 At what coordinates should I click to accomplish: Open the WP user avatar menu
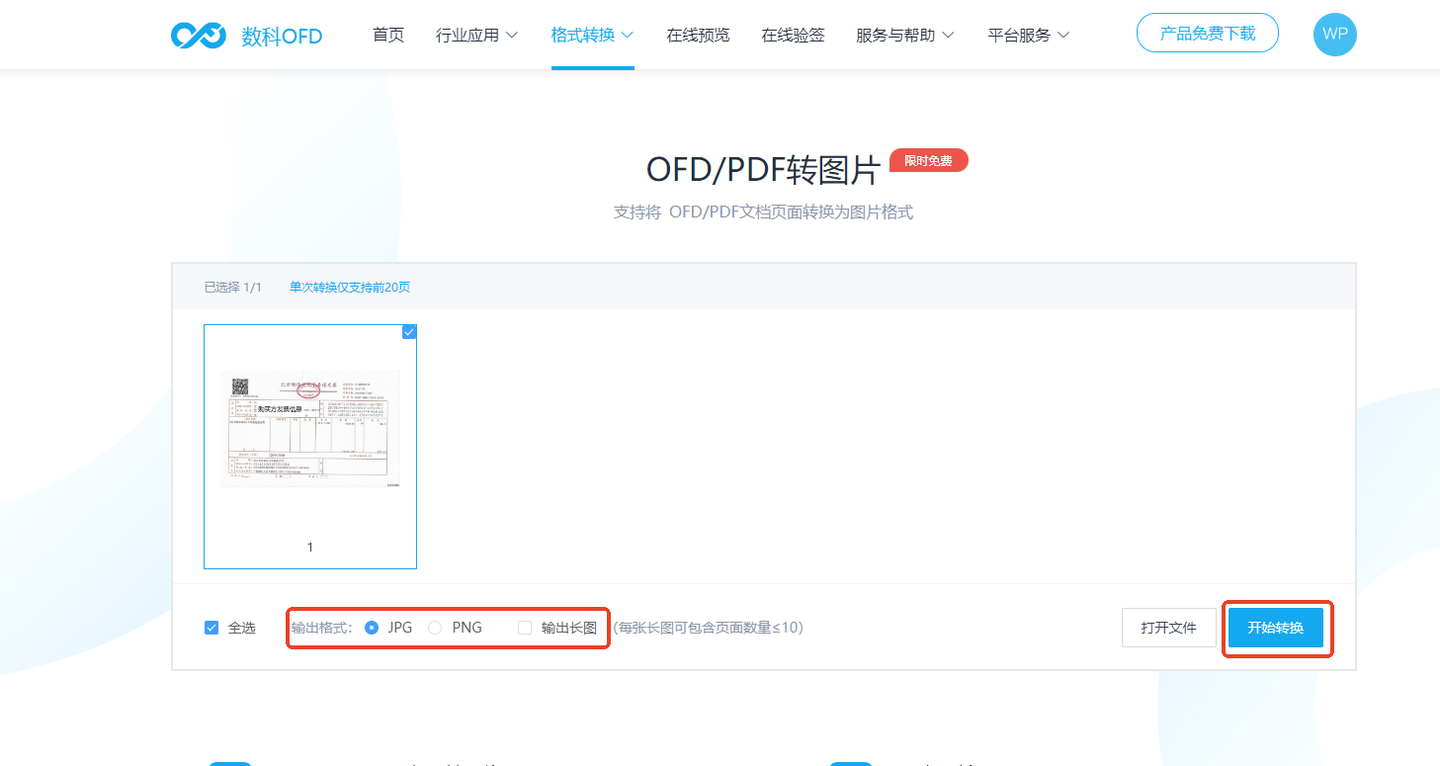[1335, 33]
